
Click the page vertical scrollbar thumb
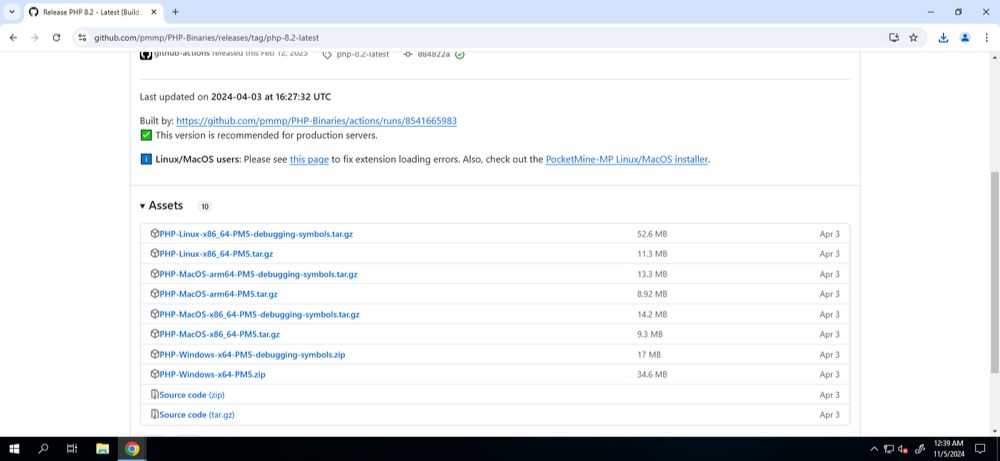995,272
